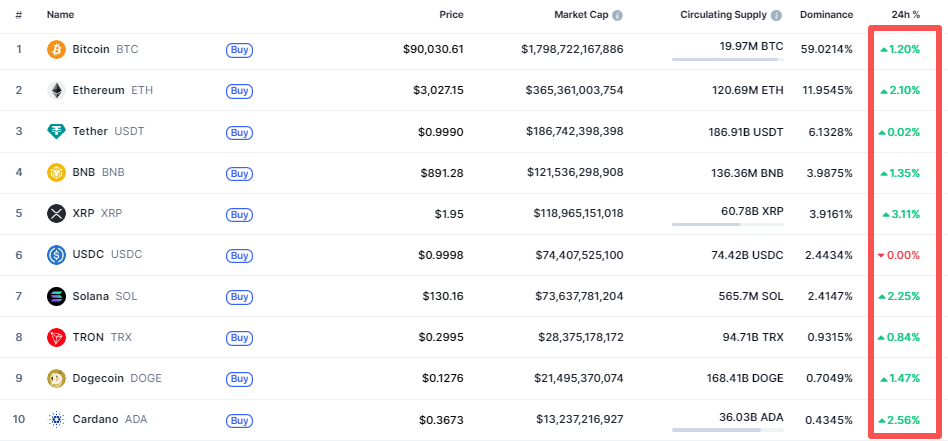Click the Ethereum diamond logo icon

(56, 90)
